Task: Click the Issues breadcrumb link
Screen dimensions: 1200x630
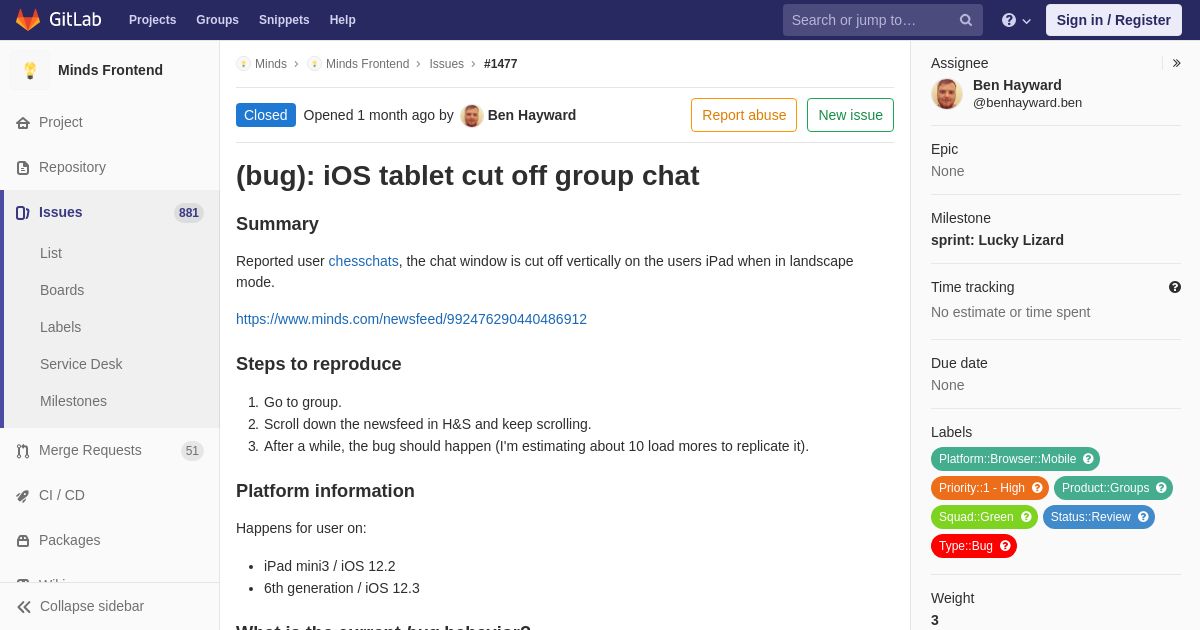Action: (x=446, y=64)
